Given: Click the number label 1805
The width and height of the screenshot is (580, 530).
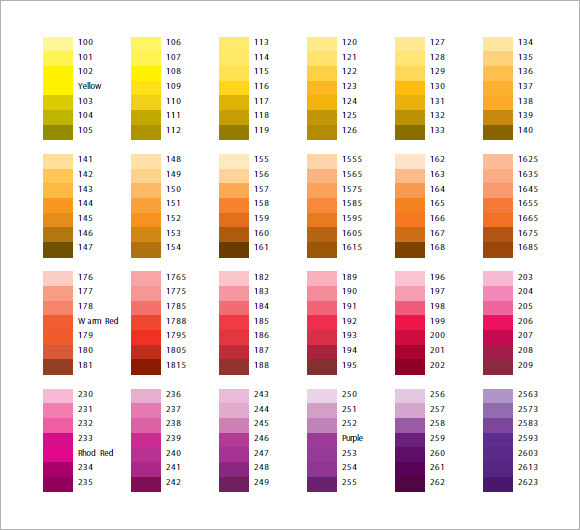Looking at the screenshot, I should [176, 350].
